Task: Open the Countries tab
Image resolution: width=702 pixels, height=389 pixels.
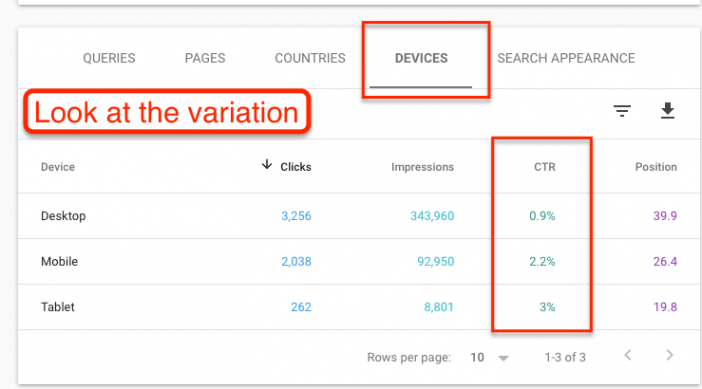Action: coord(310,58)
